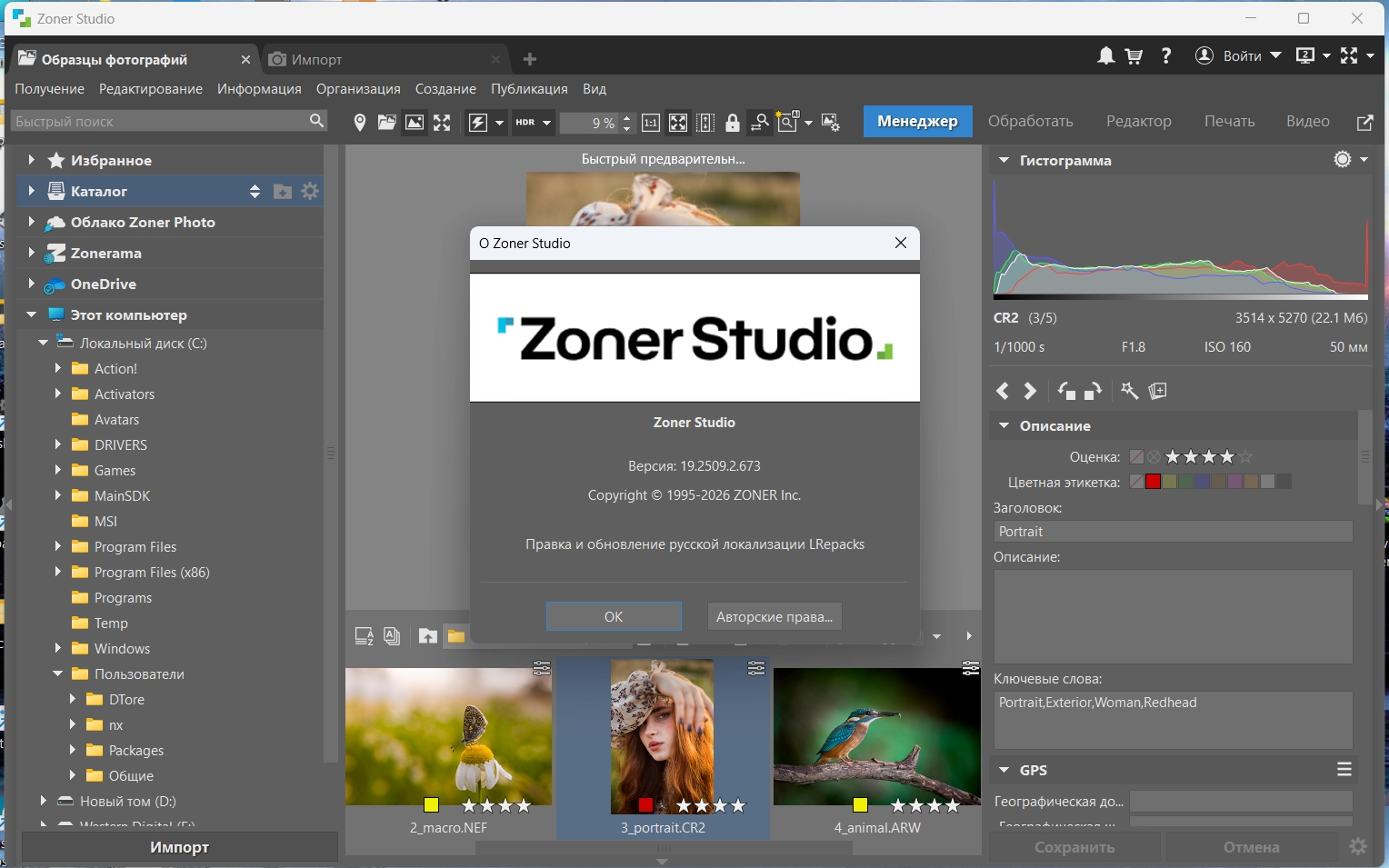Click the magic wand quick fix icon

[x=1129, y=391]
